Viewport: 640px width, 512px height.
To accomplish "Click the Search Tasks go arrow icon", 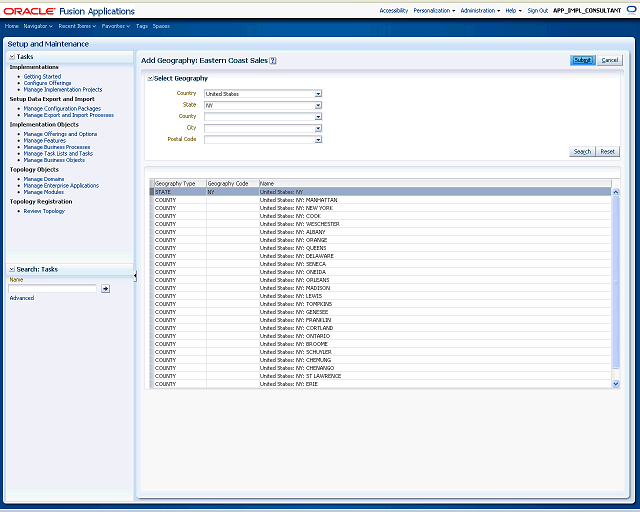I will pyautogui.click(x=105, y=289).
